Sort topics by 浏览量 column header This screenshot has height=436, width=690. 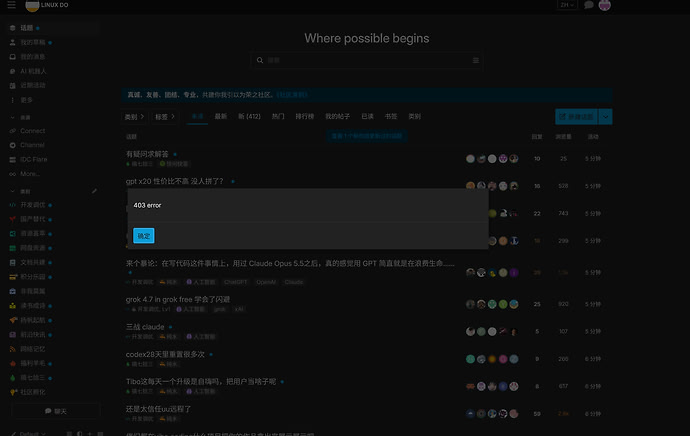click(x=563, y=137)
